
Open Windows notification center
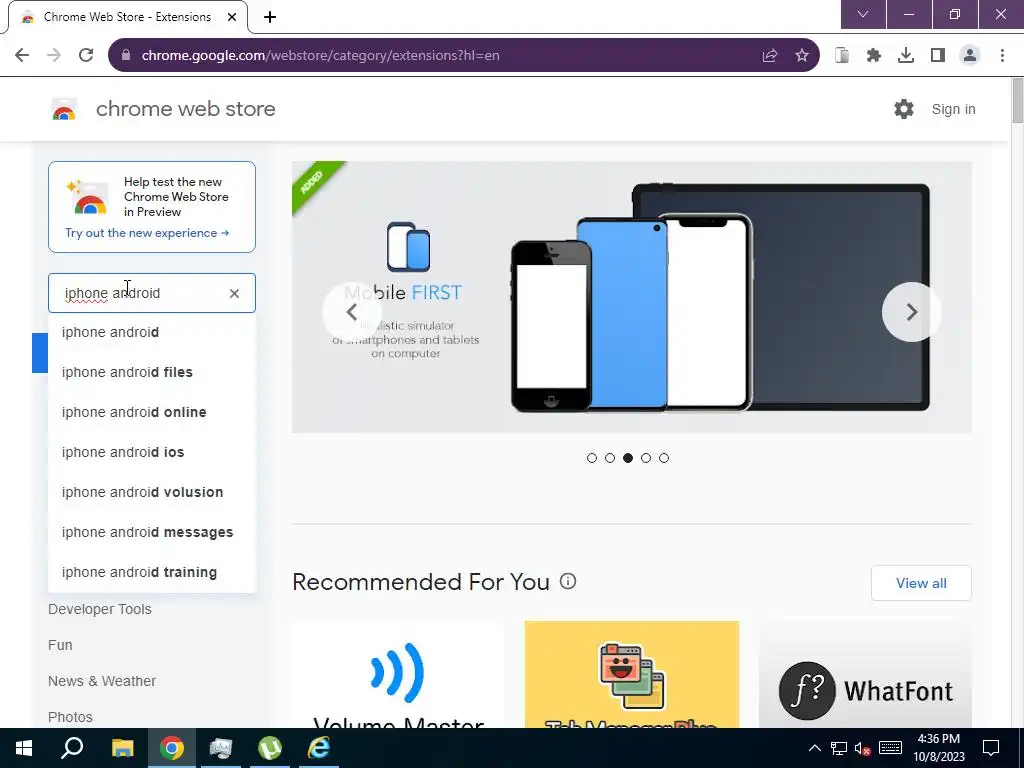click(991, 748)
